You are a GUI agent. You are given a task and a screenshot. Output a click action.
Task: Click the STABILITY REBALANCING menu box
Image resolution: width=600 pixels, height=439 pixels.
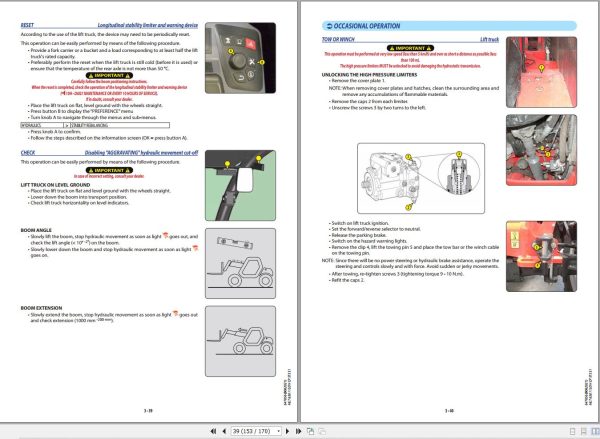tap(120, 125)
